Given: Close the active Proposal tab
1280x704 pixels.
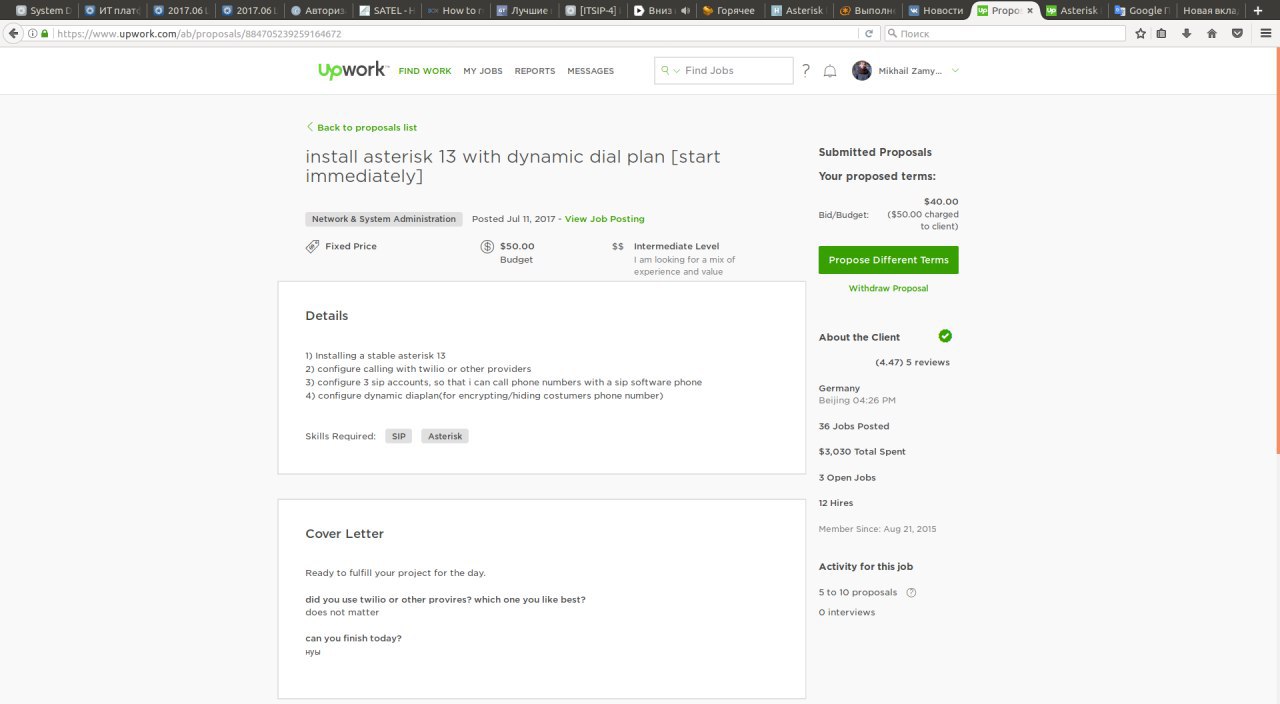Looking at the screenshot, I should 1031,10.
